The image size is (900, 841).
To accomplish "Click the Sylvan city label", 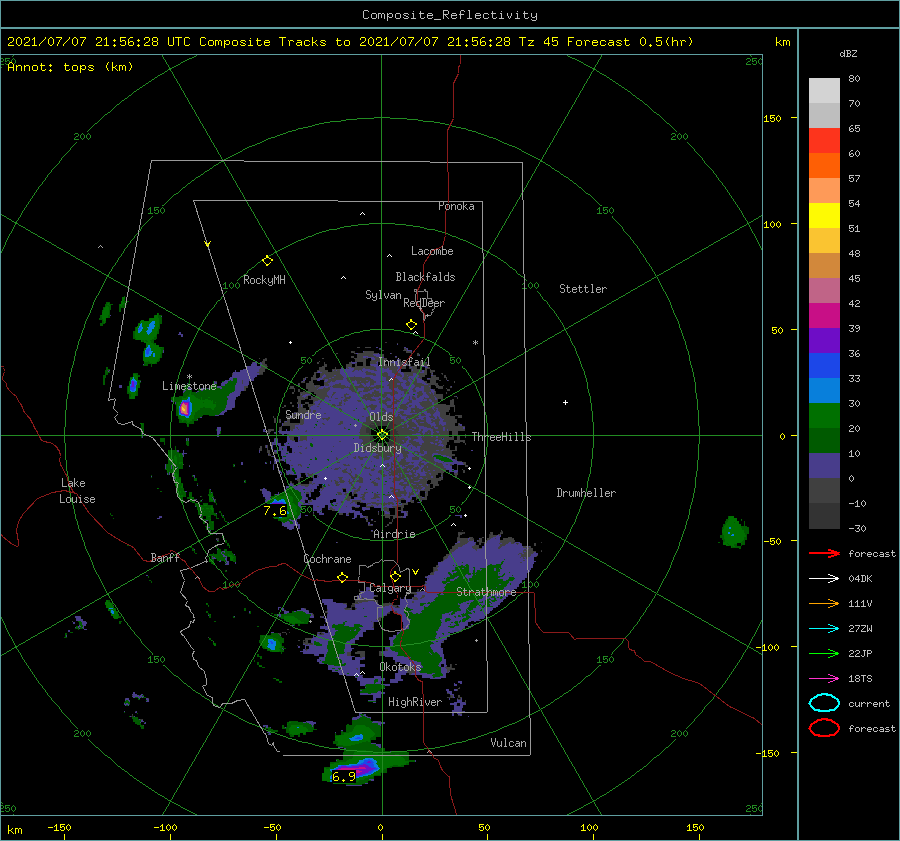I will point(383,296).
